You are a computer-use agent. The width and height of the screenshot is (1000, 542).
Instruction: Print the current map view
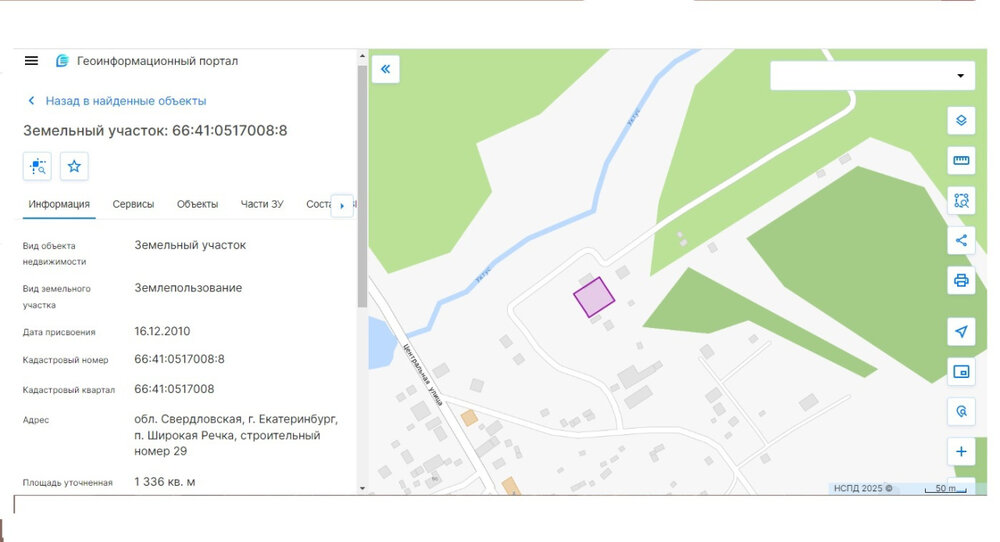coord(961,280)
